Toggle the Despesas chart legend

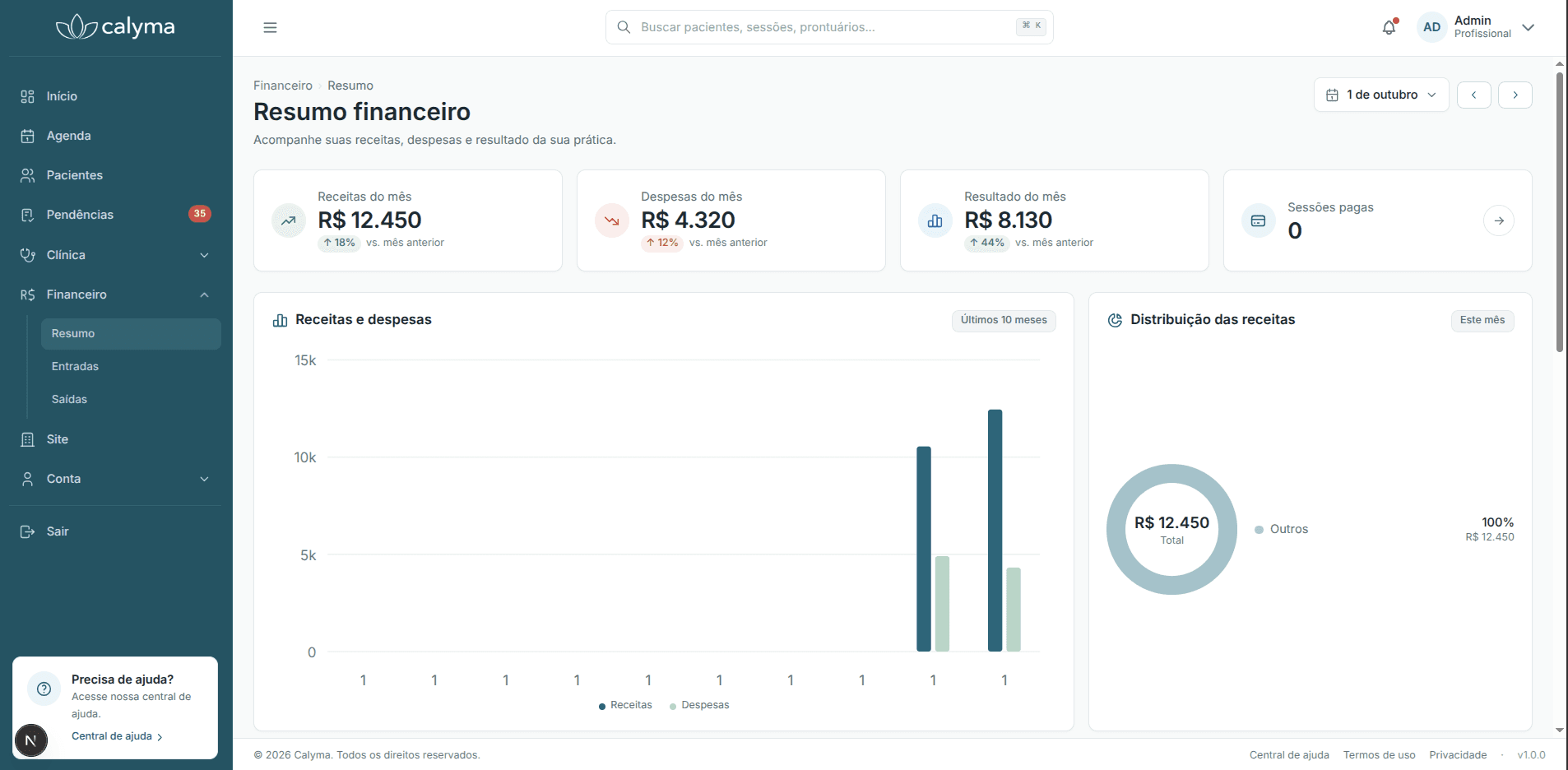click(x=699, y=705)
